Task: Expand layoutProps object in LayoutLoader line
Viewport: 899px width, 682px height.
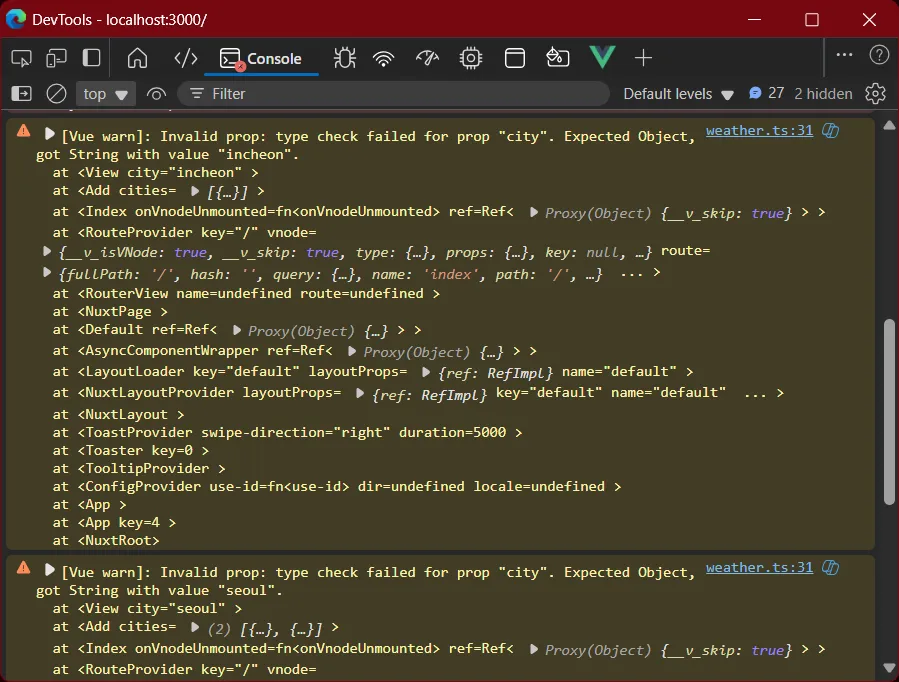Action: 425,372
